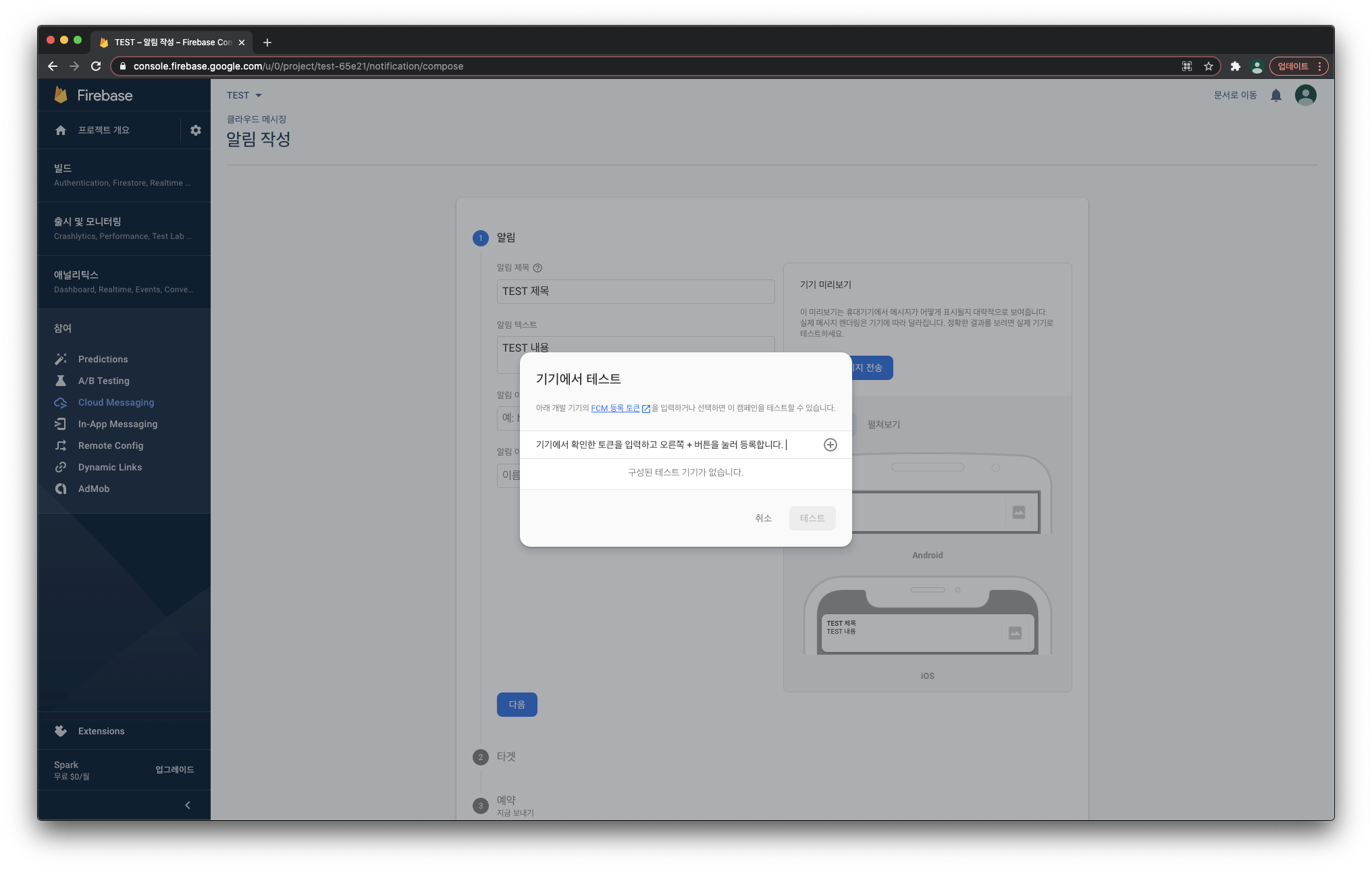Open the FCM 등록 토큰 link
This screenshot has width=1372, height=870.
615,408
